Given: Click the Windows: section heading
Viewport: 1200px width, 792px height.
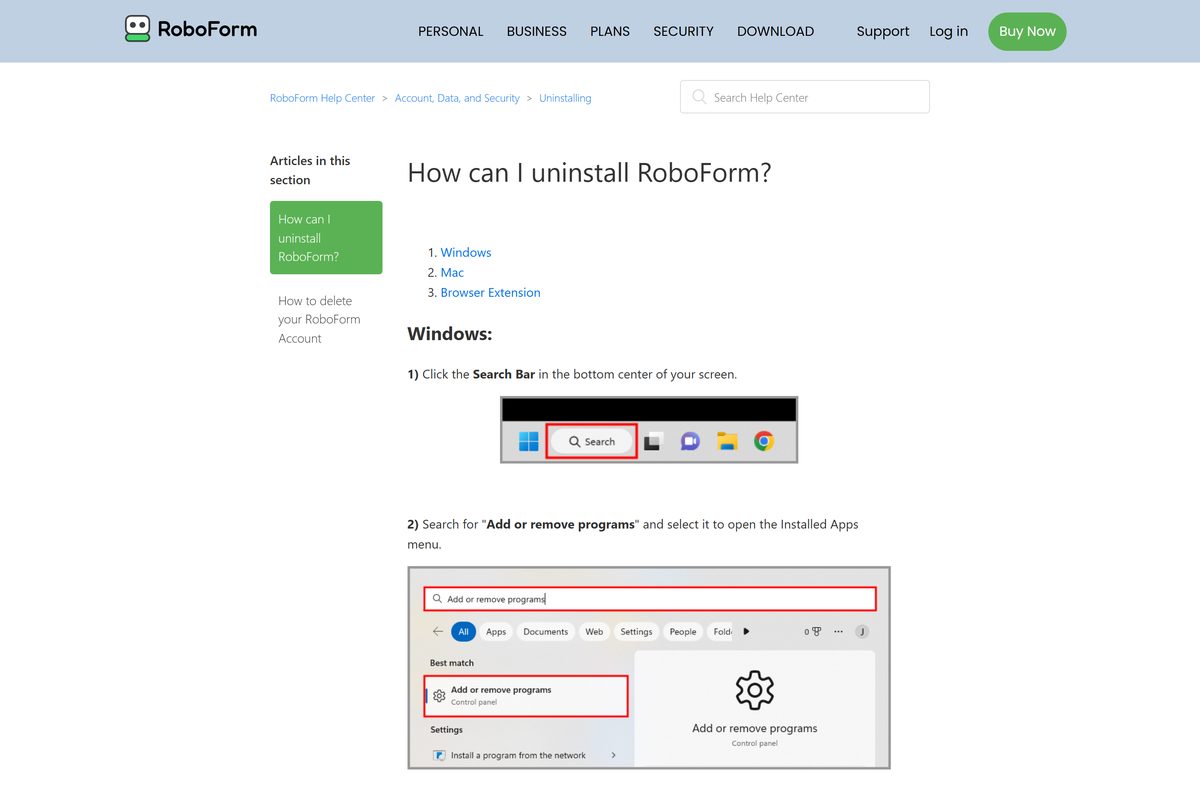Looking at the screenshot, I should click(x=450, y=333).
